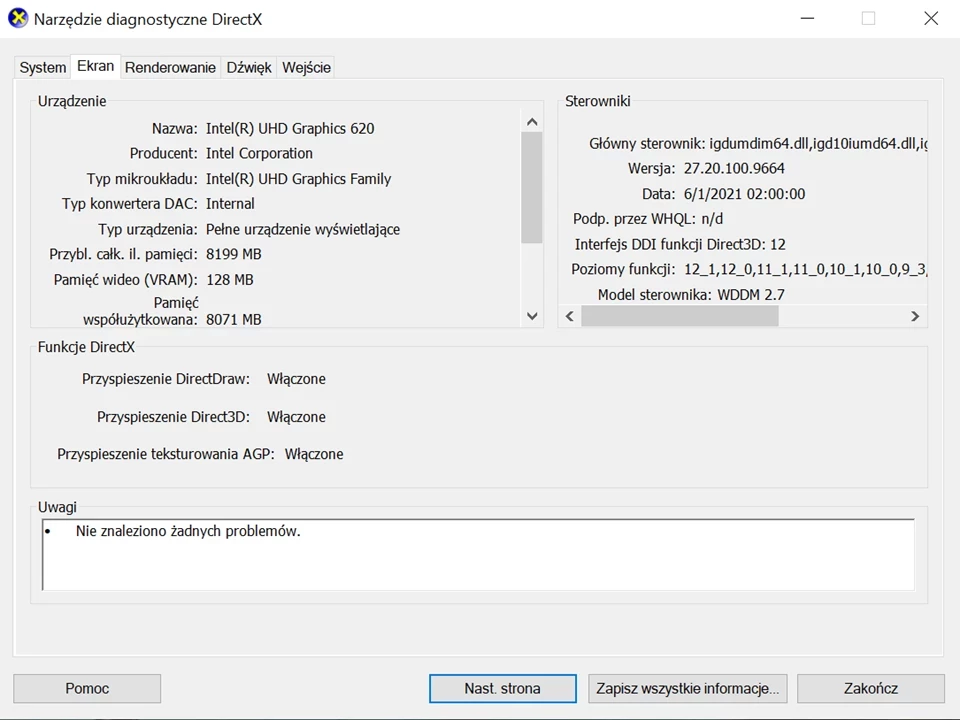Click the 'Pamięć wideo (VRAM):' label

126,280
